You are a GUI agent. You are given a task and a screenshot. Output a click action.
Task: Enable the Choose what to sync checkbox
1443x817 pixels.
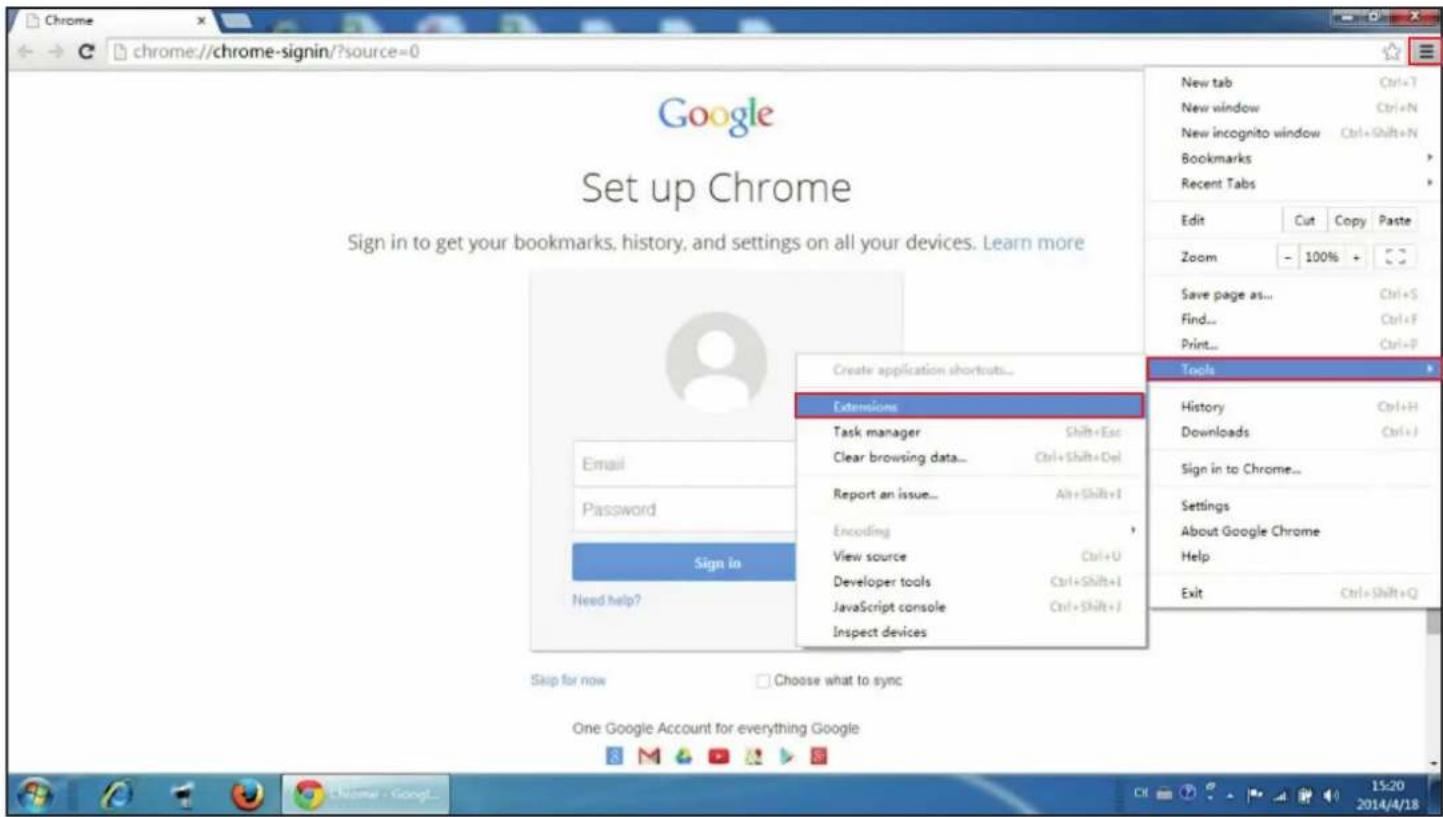[x=763, y=680]
